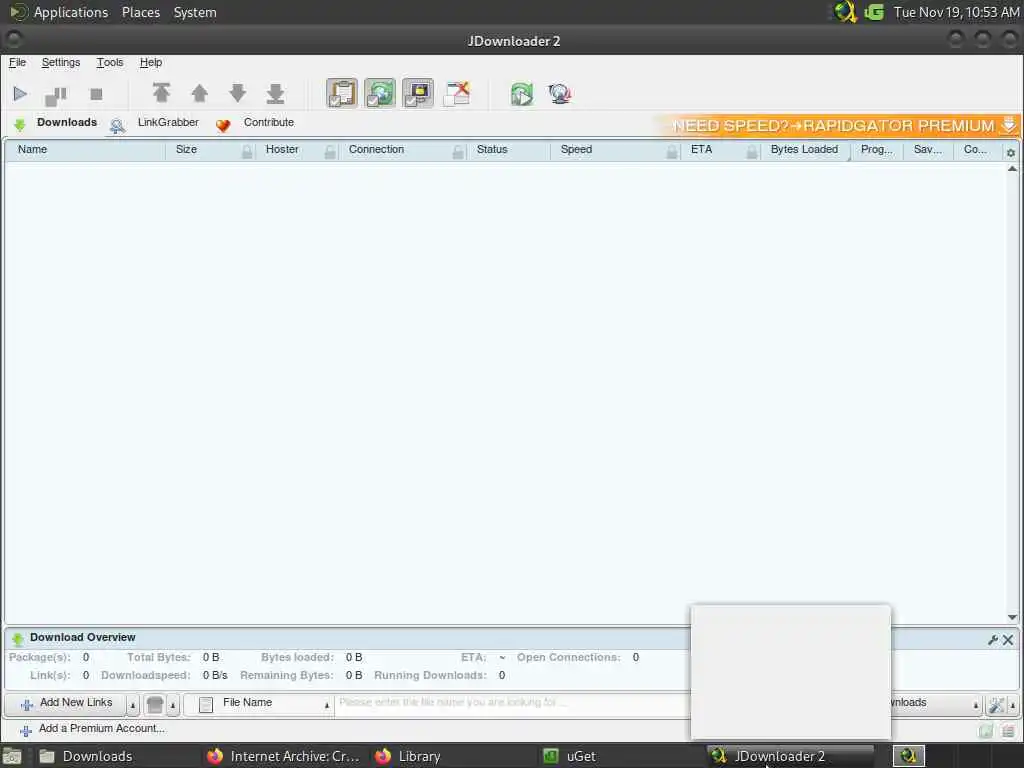1024x768 pixels.
Task: Expand arrow beside cleanup icon button
Action: pyautogui.click(x=173, y=705)
